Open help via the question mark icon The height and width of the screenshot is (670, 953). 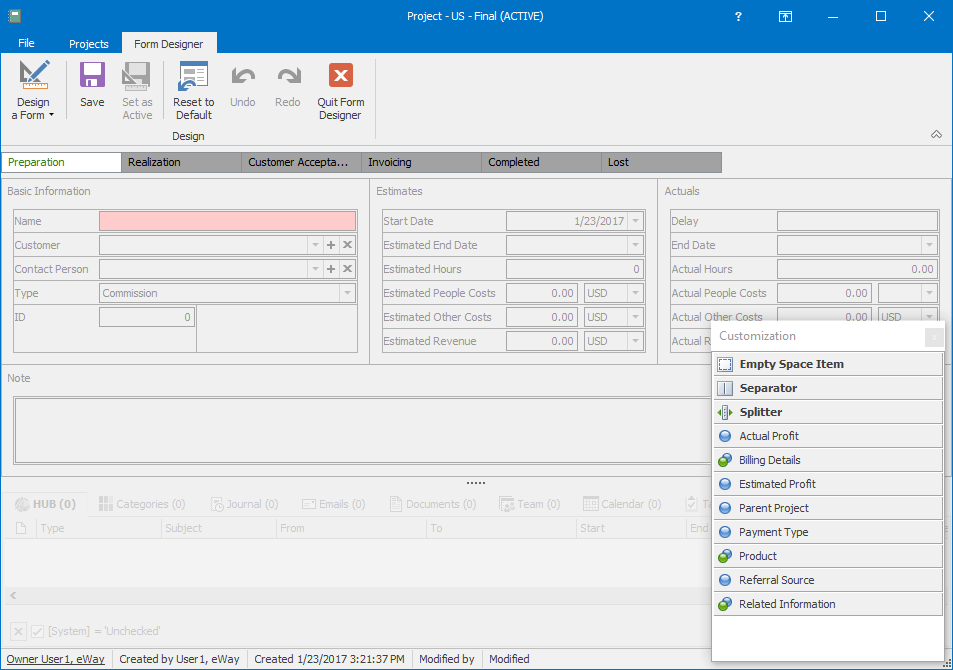(737, 16)
